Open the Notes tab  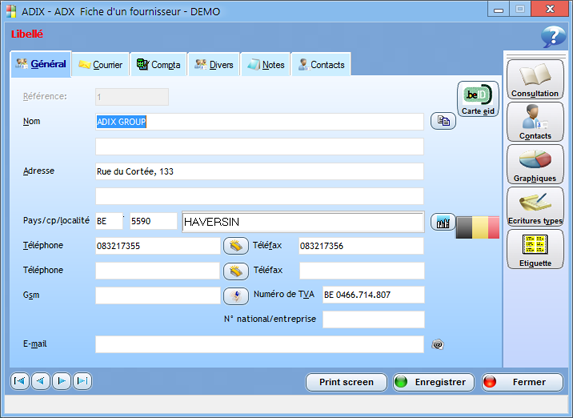(x=266, y=65)
